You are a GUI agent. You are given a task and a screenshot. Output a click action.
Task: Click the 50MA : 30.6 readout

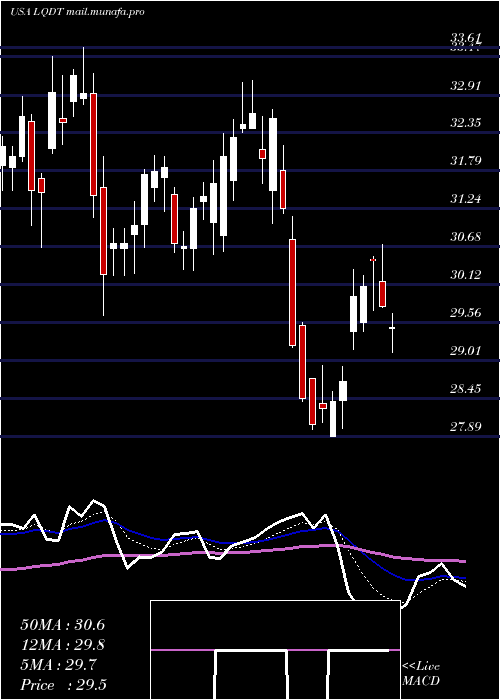[x=62, y=625]
